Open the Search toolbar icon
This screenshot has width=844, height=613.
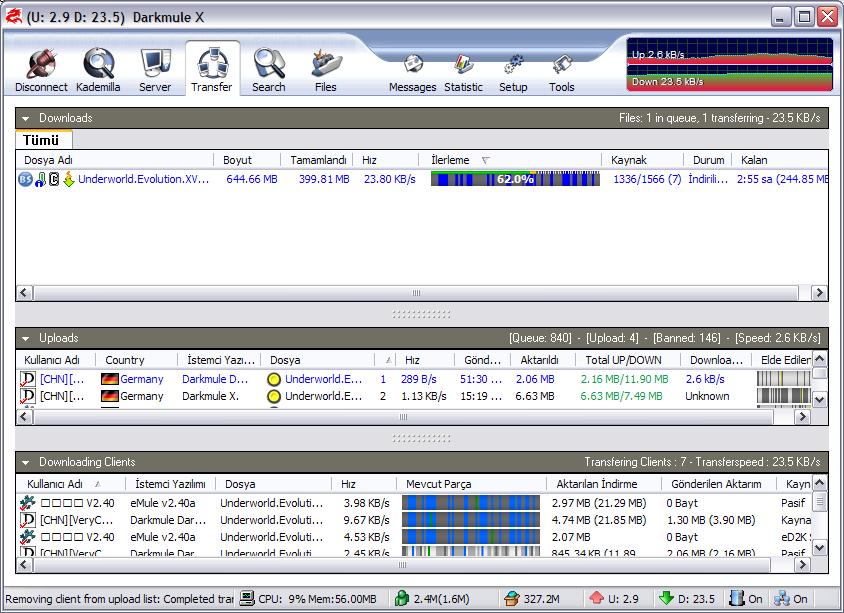269,64
